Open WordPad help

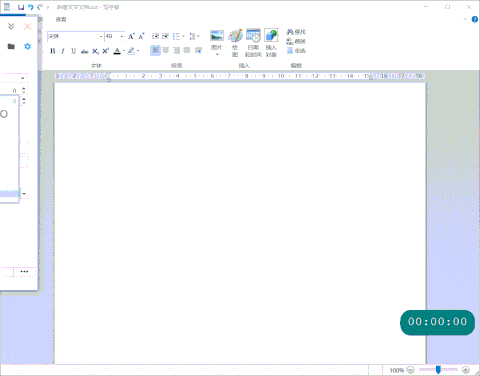(x=475, y=19)
